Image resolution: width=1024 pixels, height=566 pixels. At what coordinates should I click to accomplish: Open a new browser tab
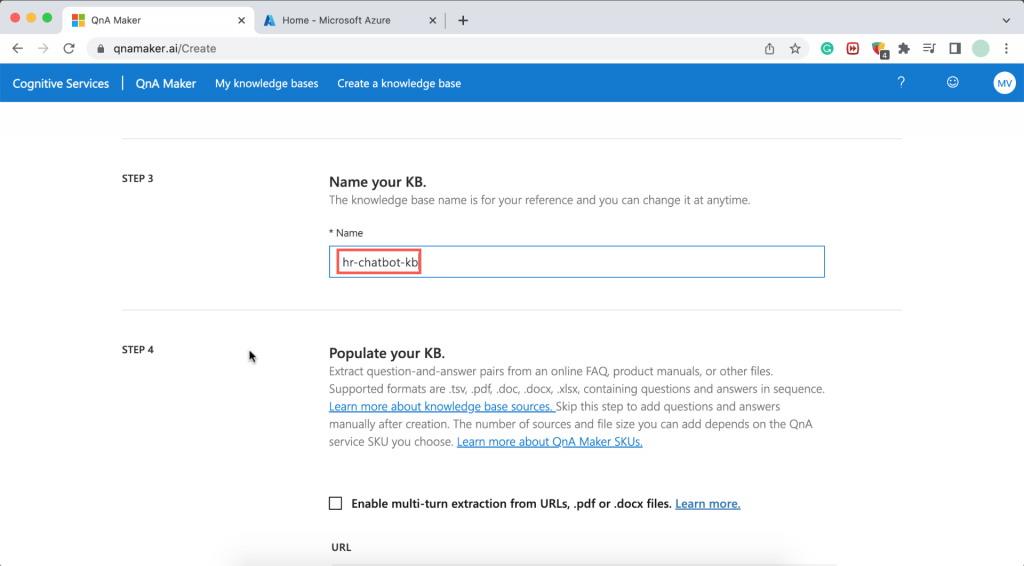click(x=463, y=20)
